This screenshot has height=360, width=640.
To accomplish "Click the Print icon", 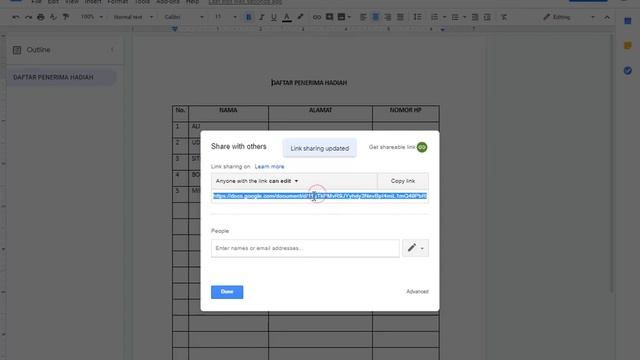I will click(x=41, y=17).
